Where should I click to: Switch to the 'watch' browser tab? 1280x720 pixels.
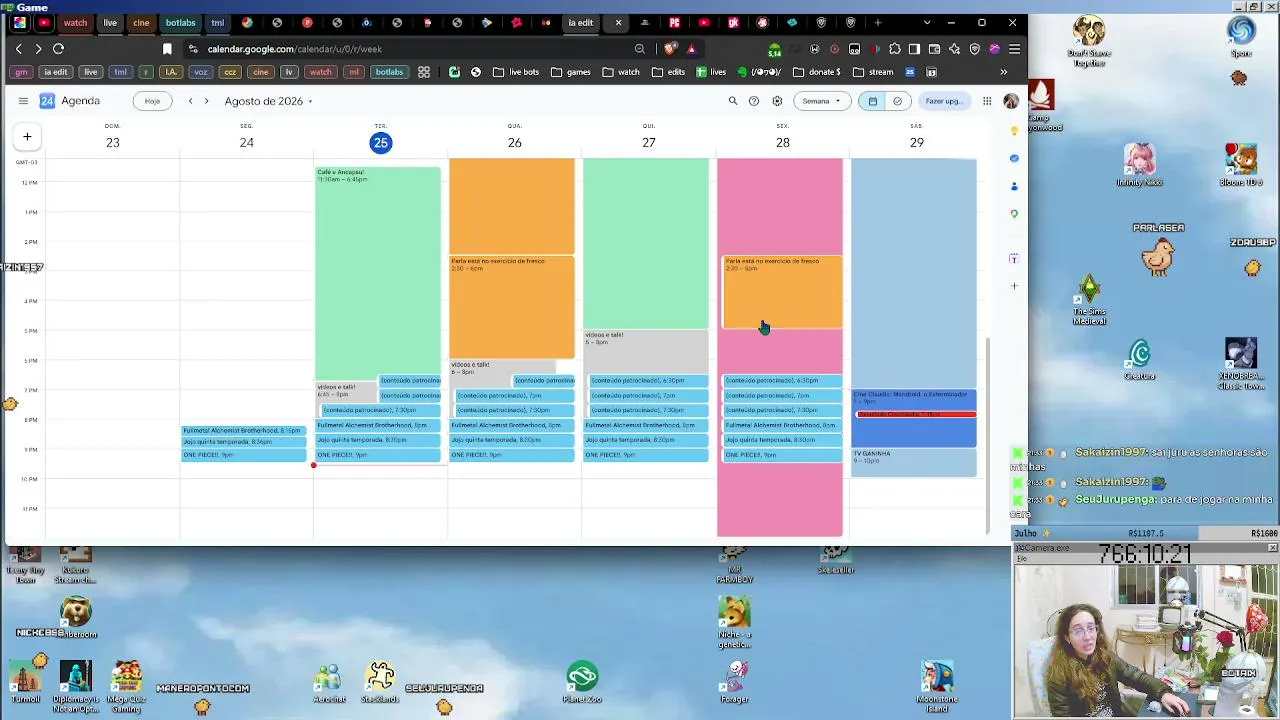point(75,22)
